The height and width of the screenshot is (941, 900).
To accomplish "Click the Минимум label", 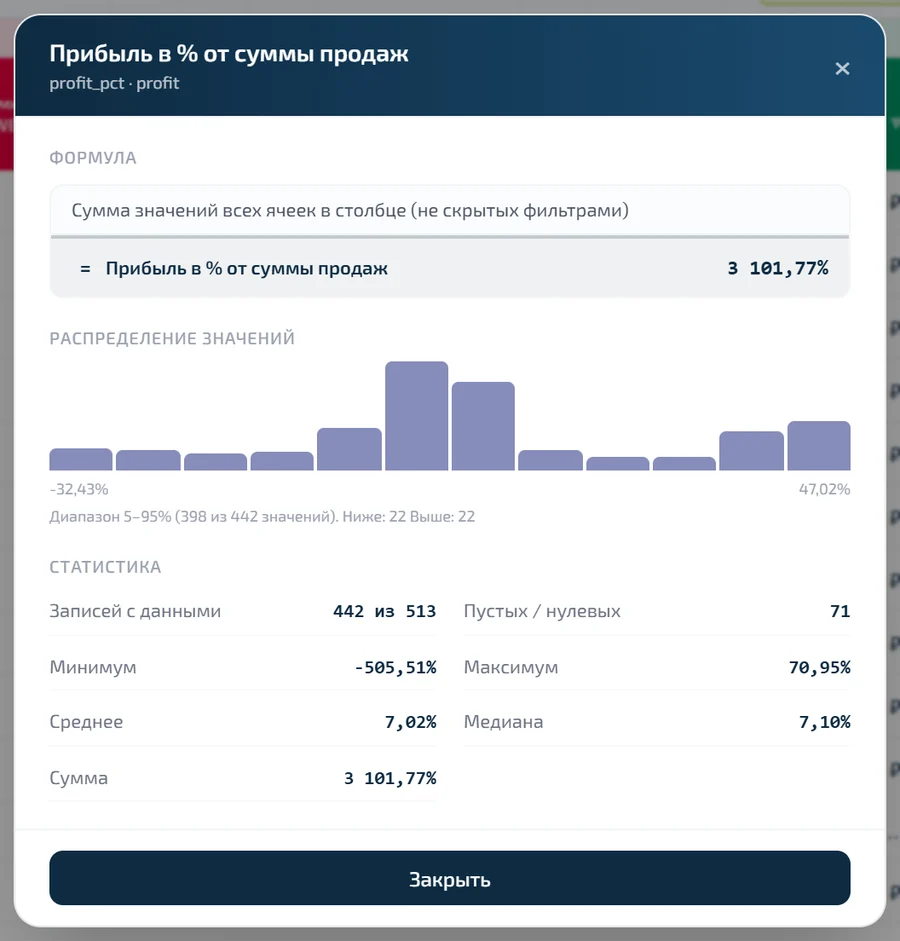I will [x=93, y=667].
